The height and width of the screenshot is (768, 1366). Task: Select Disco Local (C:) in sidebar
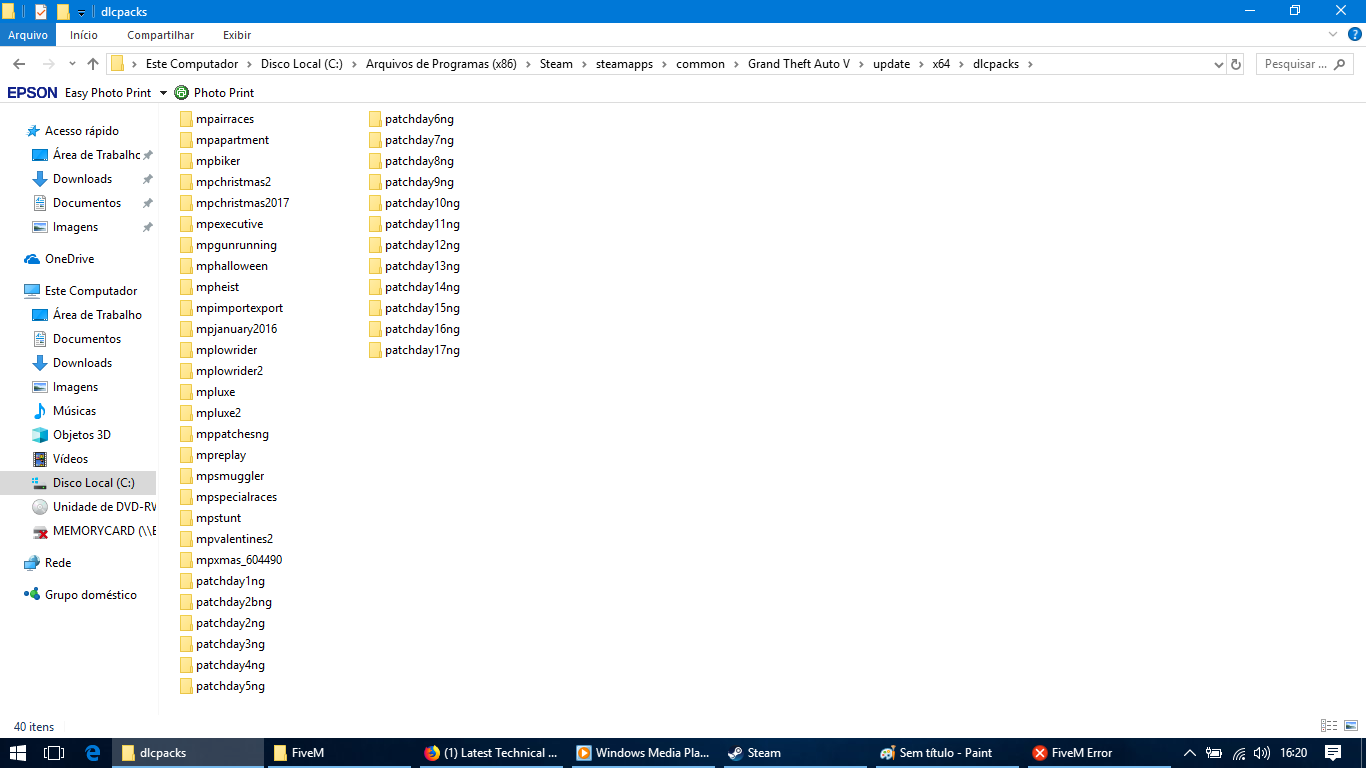pos(78,483)
